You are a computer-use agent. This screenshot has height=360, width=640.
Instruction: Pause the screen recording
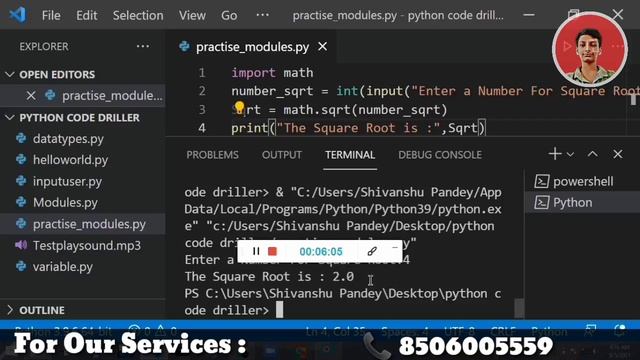point(256,251)
